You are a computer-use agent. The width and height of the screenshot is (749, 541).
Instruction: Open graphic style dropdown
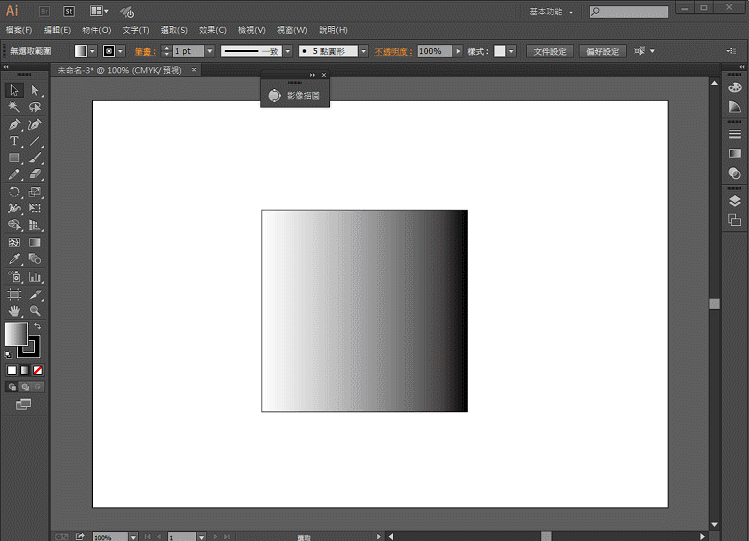coord(512,51)
